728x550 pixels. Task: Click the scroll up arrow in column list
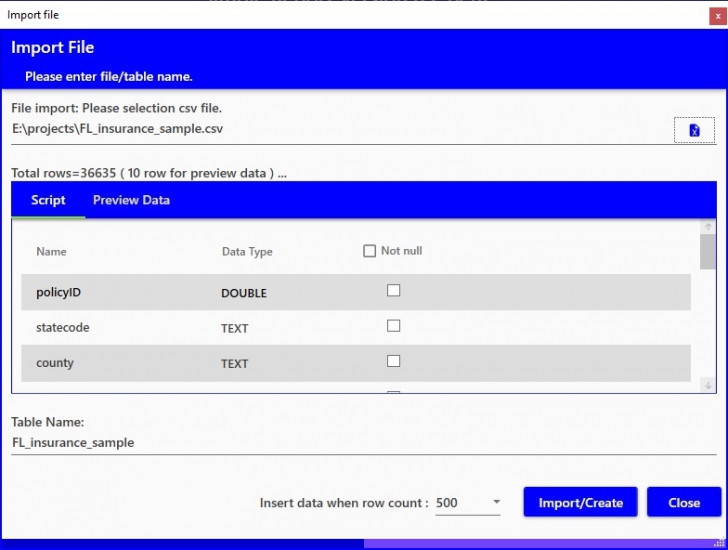(708, 226)
